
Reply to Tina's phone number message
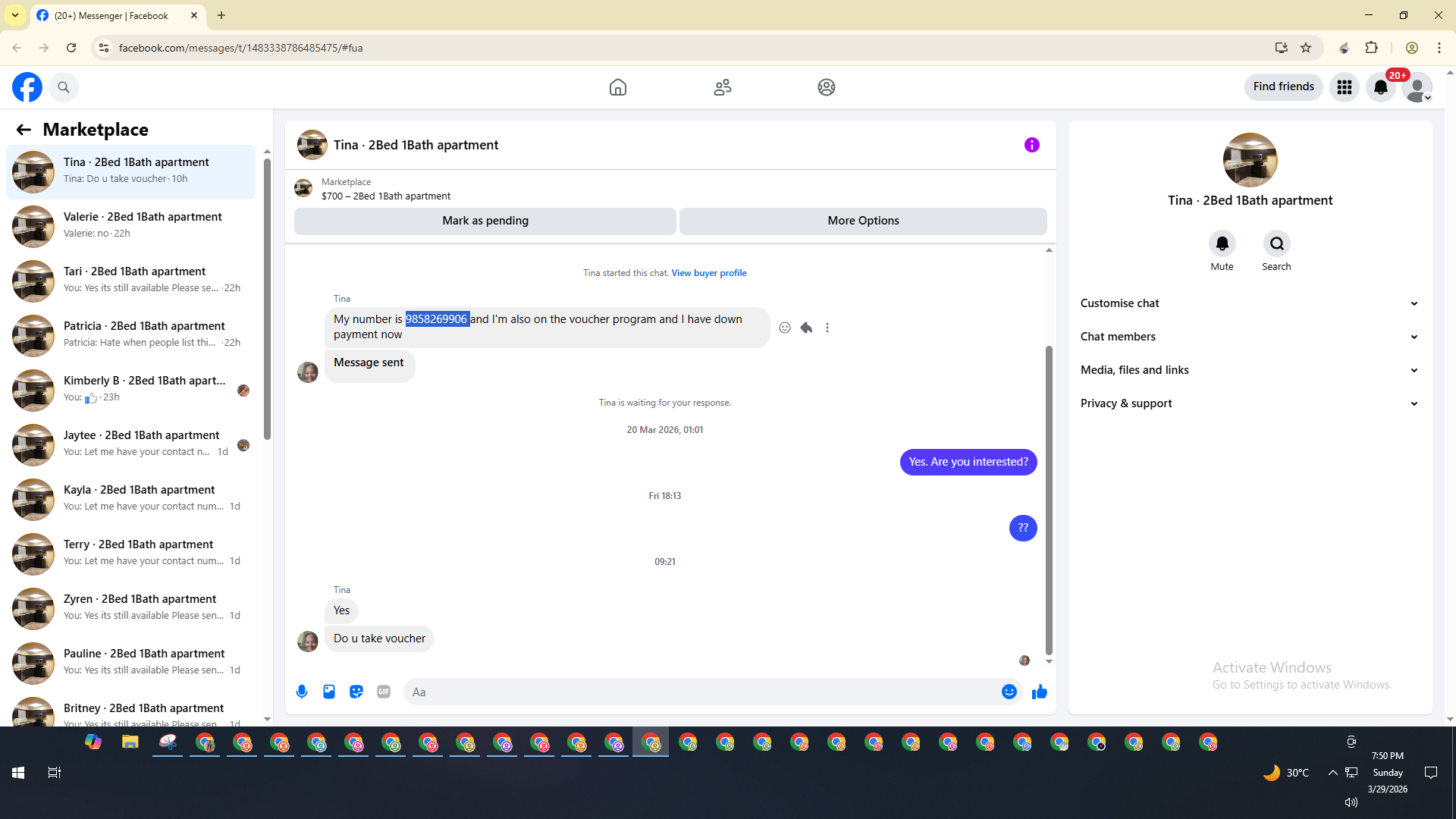(806, 328)
